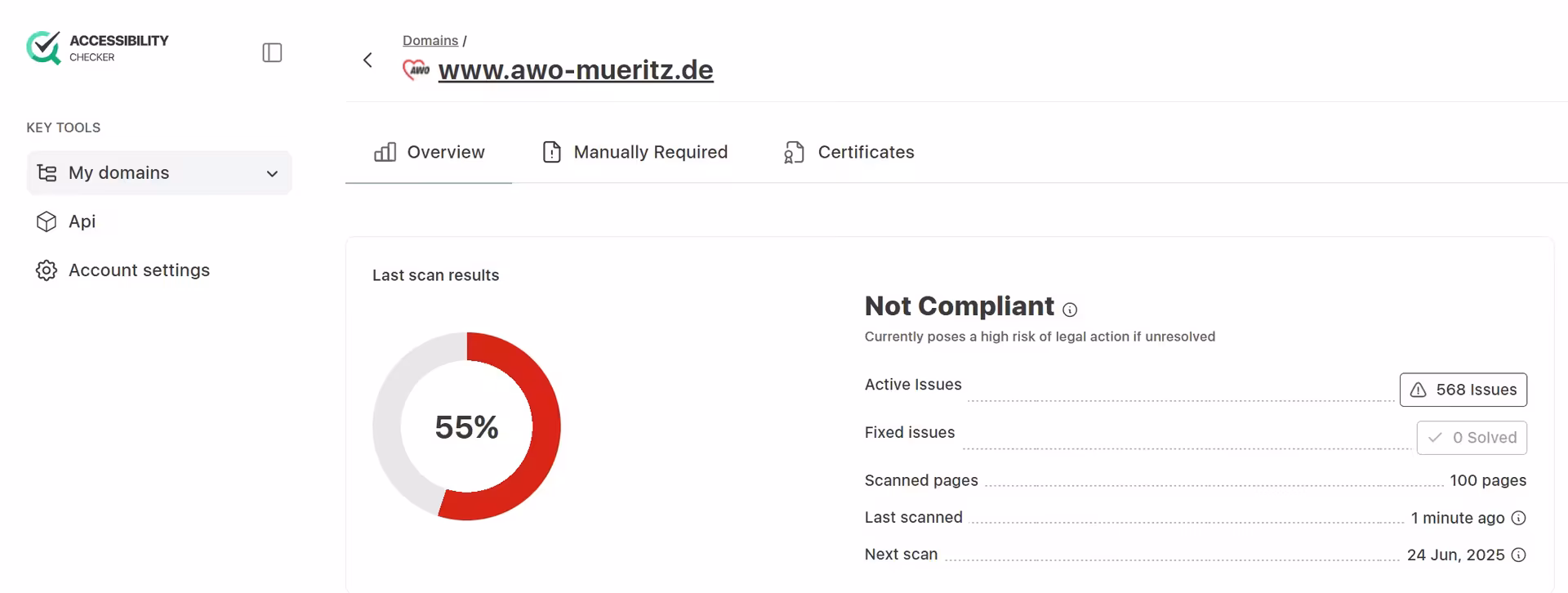Switch to the Overview tab
1568x593 pixels.
[x=429, y=153]
